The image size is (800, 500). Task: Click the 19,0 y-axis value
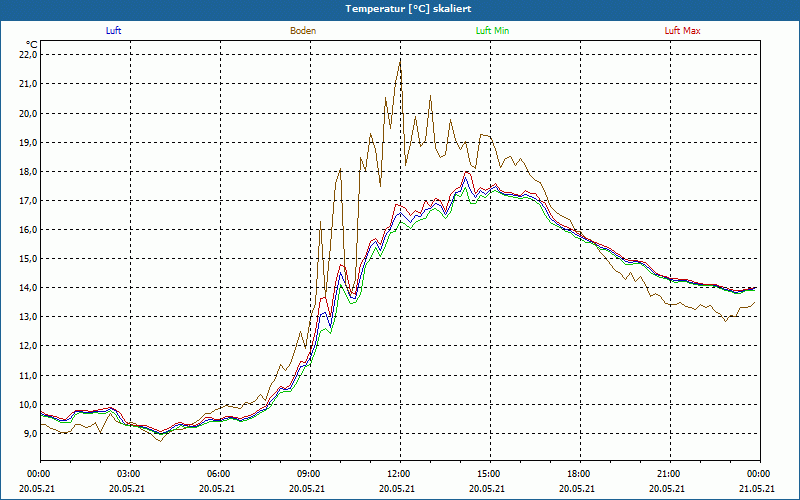tap(29, 142)
